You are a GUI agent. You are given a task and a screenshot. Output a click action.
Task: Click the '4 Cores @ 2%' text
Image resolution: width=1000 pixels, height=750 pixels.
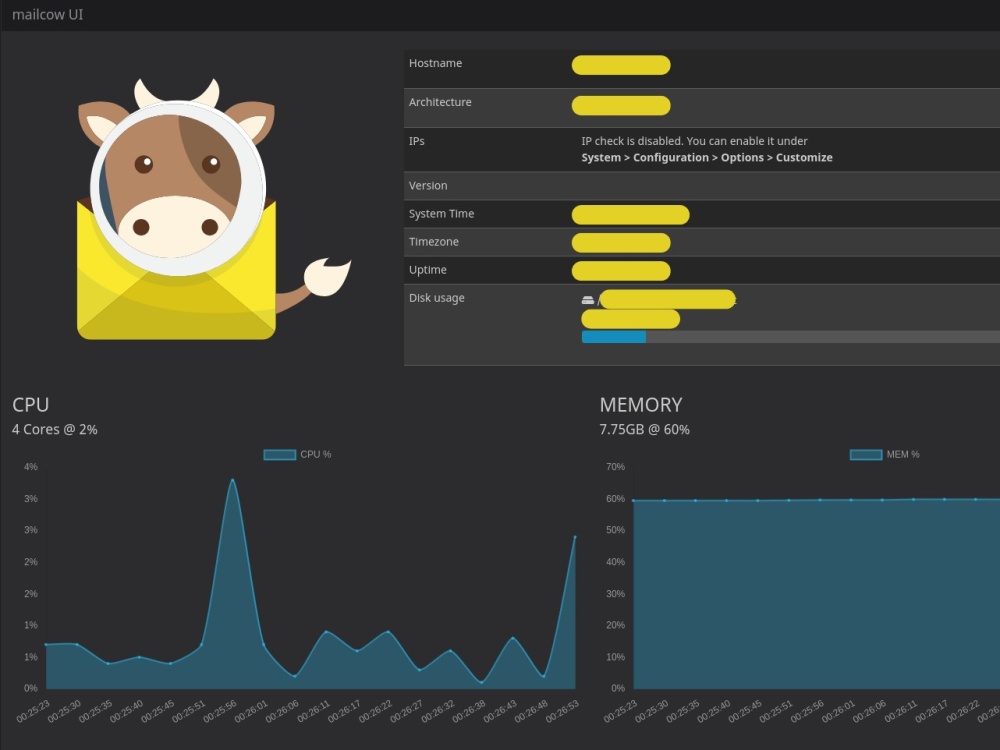coord(55,430)
